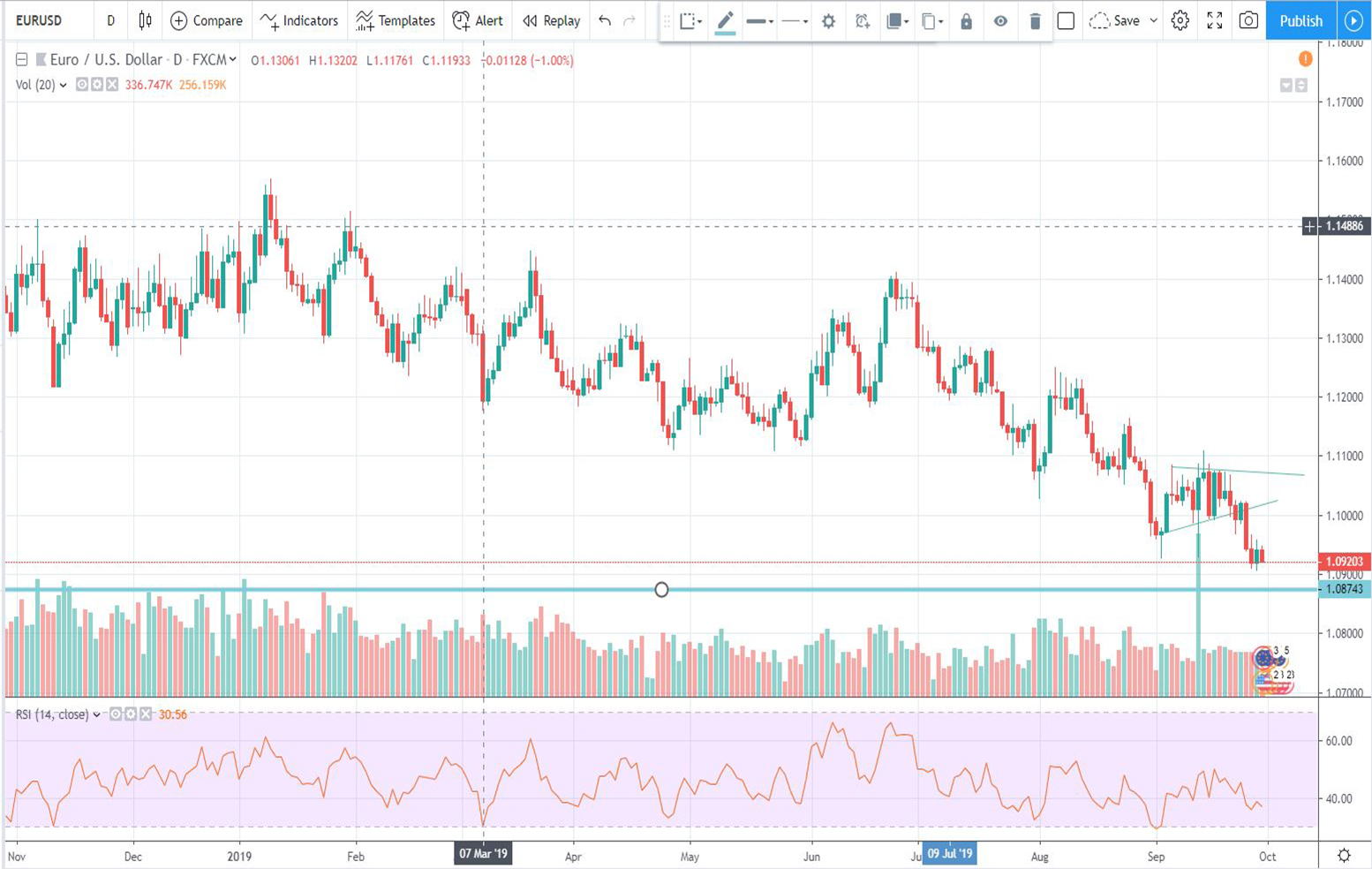Screen dimensions: 1372x869
Task: Click the EURUSD symbol search field
Action: coord(40,20)
